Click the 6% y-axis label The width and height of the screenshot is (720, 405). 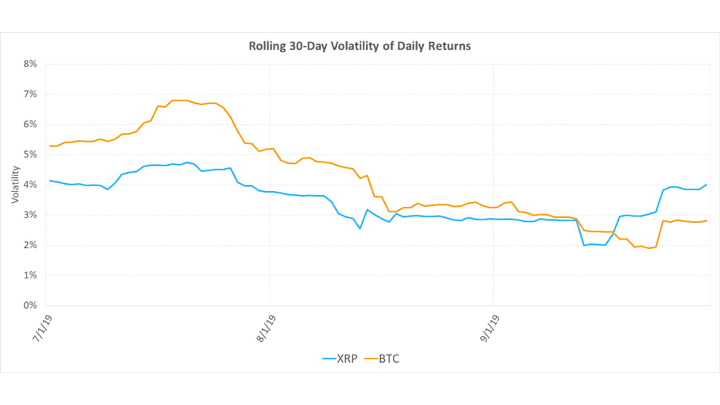pos(30,124)
